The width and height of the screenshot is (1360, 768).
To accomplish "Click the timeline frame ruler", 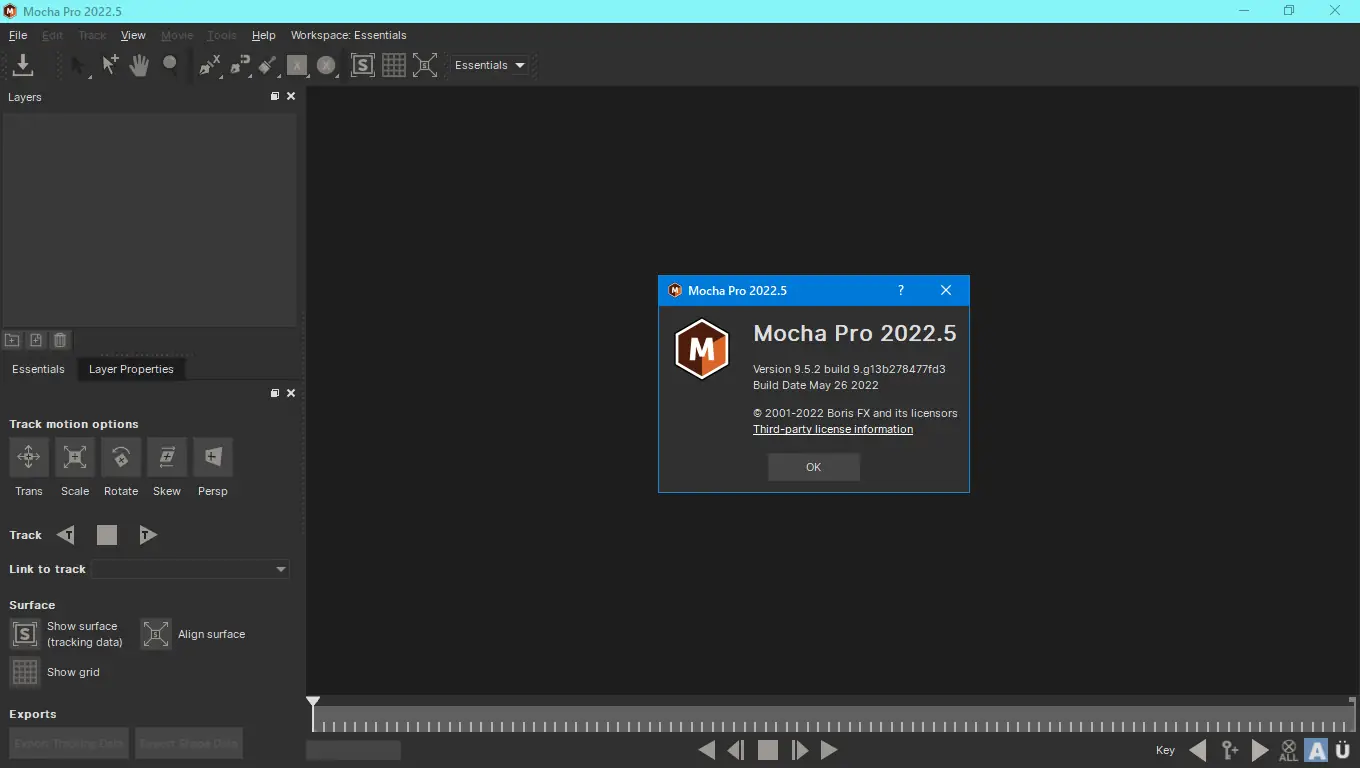I will click(834, 720).
